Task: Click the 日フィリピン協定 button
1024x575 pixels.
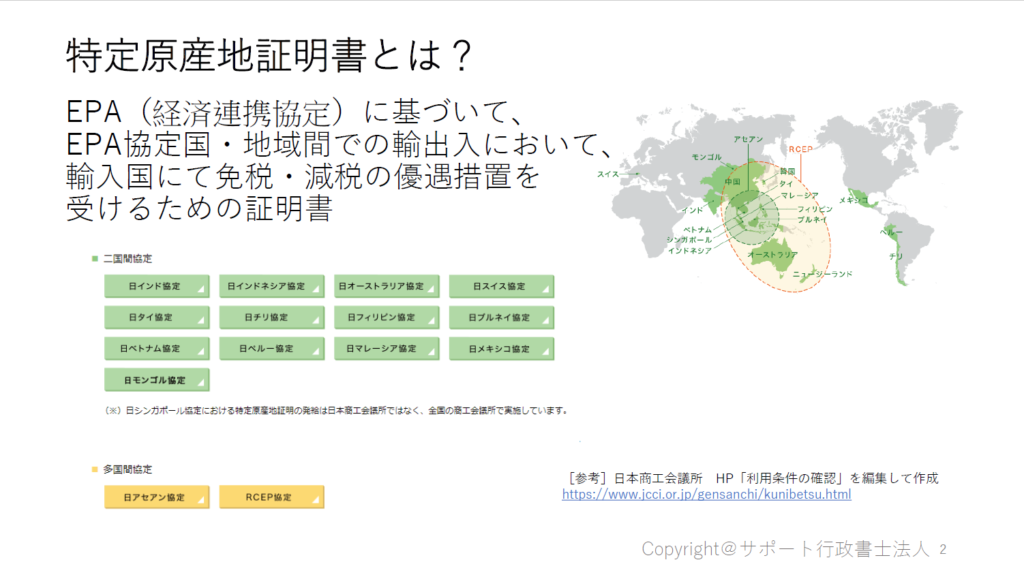Action: [x=386, y=317]
